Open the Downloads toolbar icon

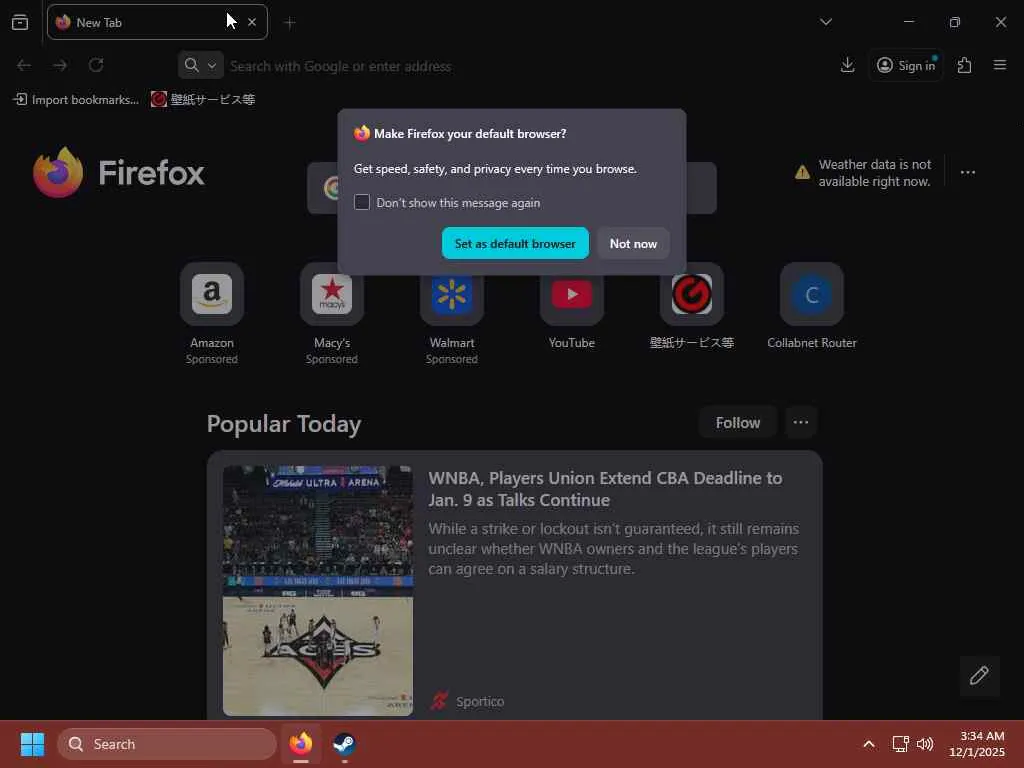(848, 65)
